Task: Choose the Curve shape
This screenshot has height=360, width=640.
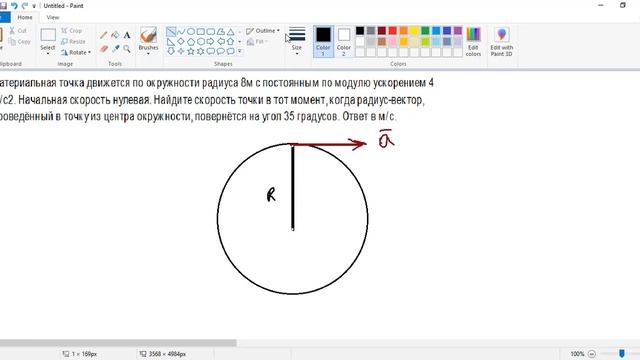Action: coord(181,31)
